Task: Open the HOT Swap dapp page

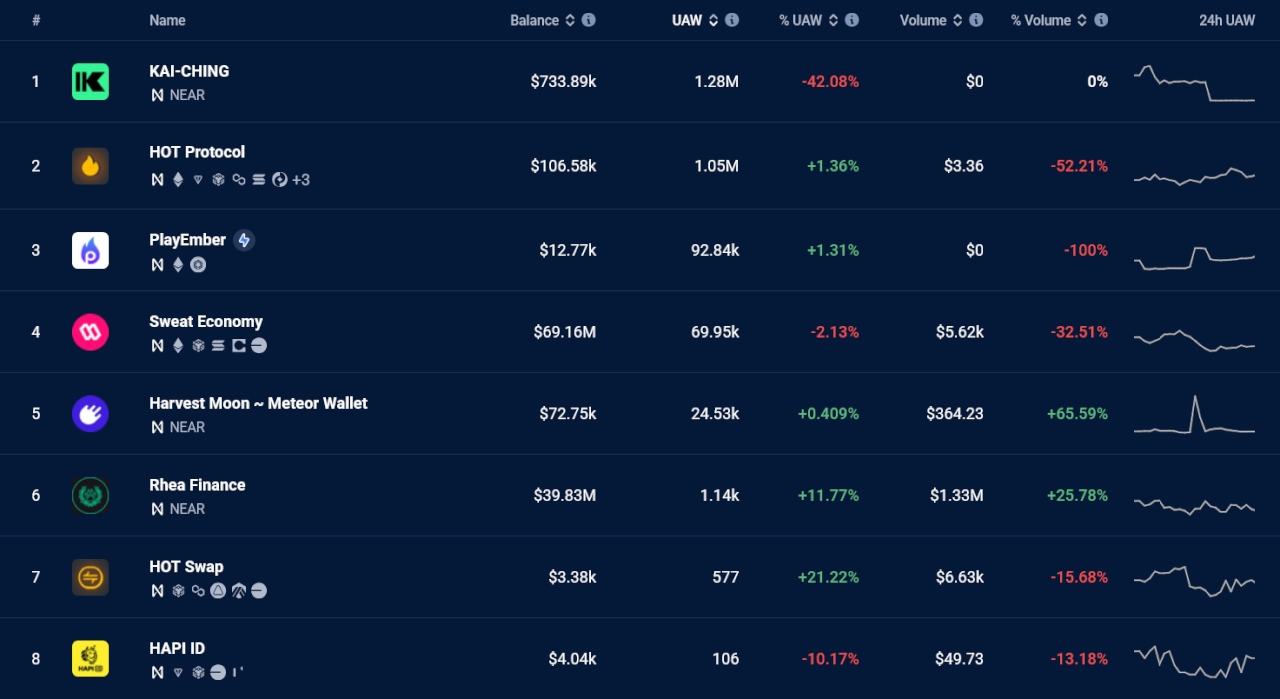Action: (186, 566)
